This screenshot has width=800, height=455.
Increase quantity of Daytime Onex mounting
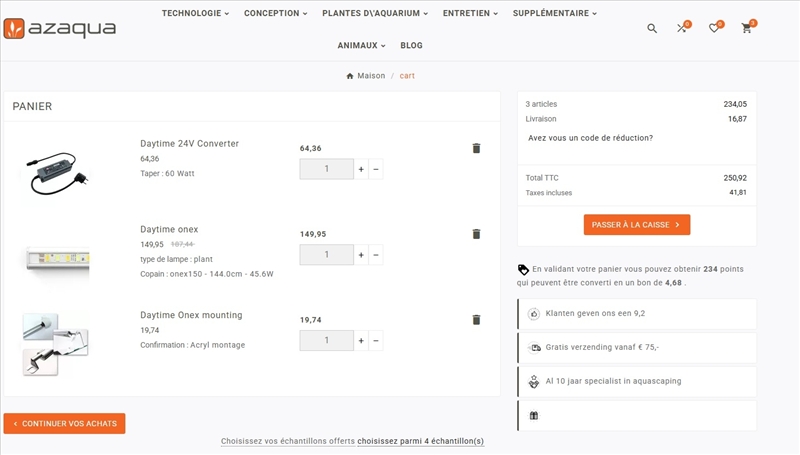click(x=361, y=341)
